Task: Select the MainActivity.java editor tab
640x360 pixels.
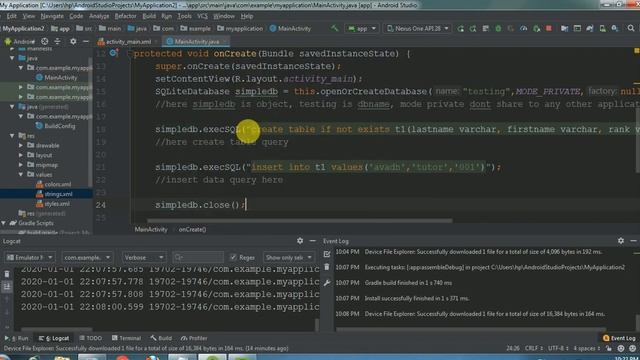Action: (196, 41)
